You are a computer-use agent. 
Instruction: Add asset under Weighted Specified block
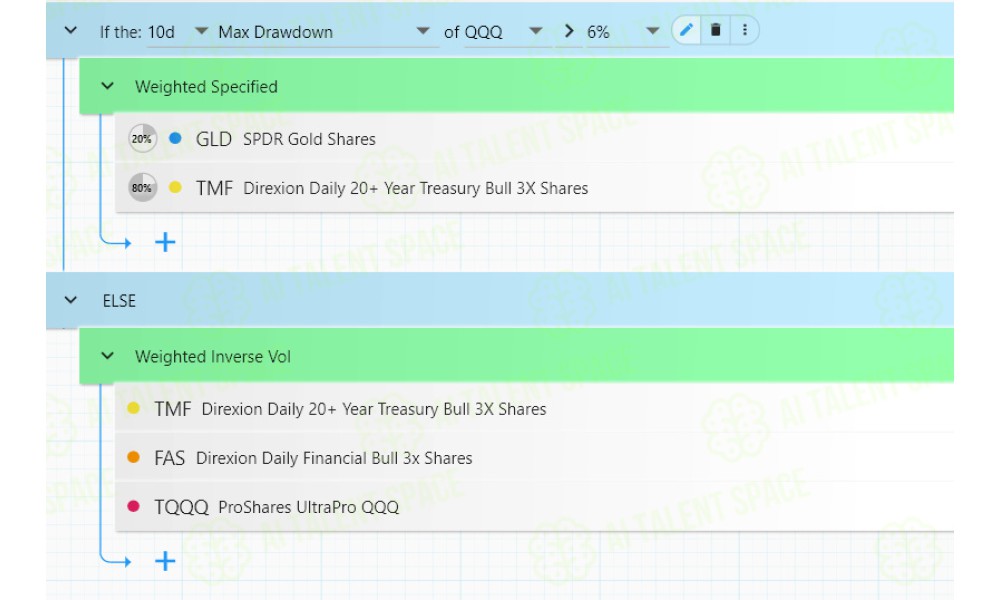point(165,242)
